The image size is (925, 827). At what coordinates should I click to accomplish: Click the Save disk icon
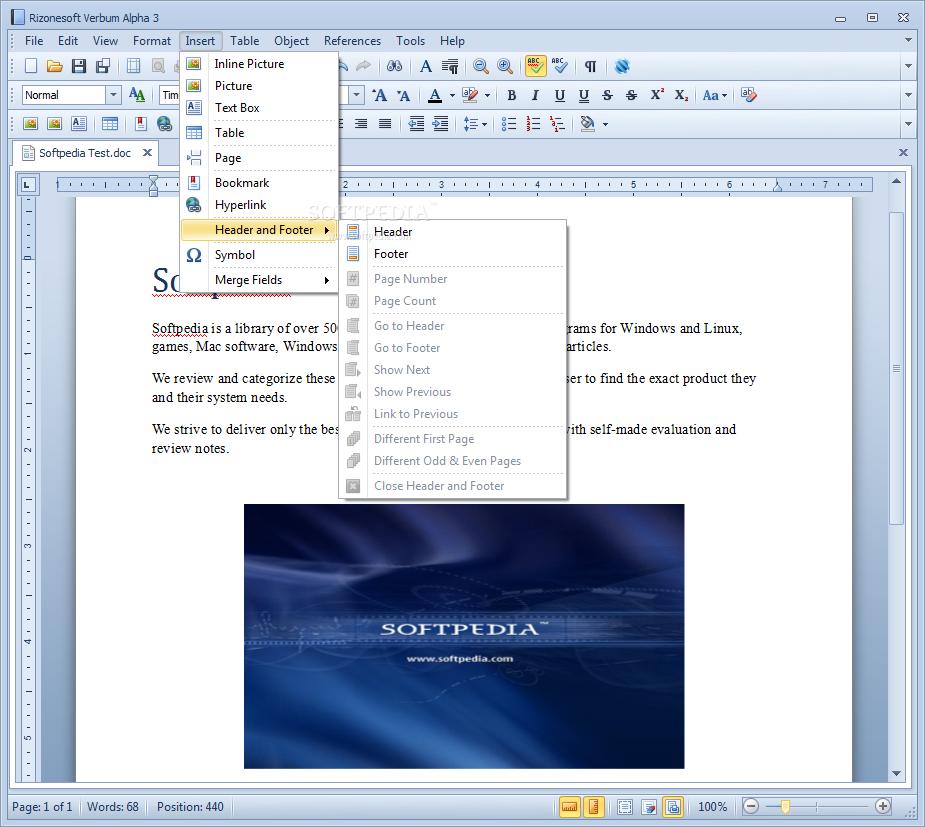pos(79,66)
